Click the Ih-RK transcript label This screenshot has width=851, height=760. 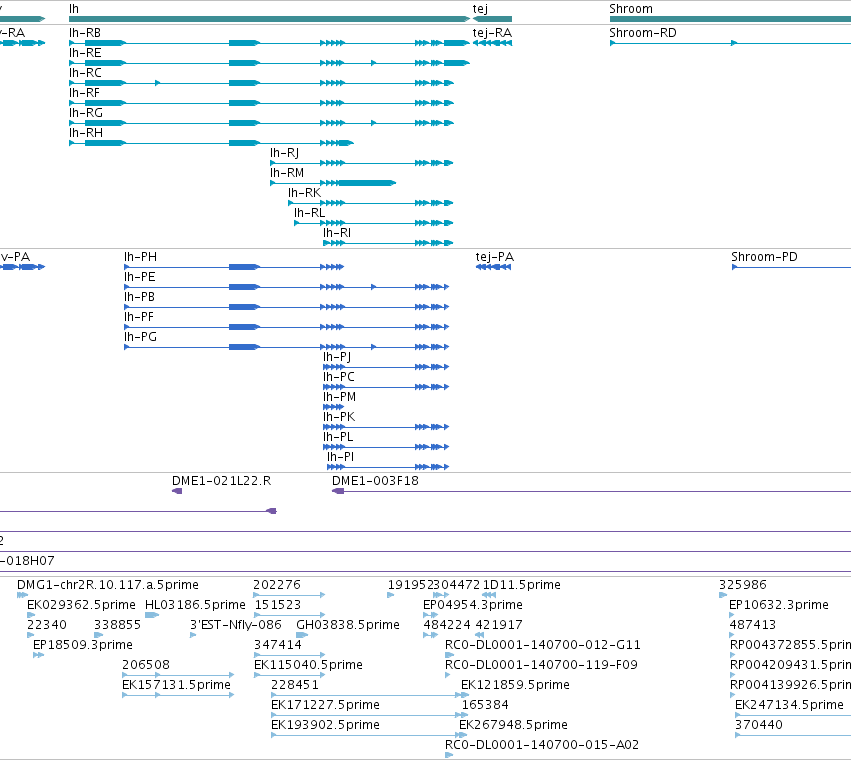click(x=304, y=193)
